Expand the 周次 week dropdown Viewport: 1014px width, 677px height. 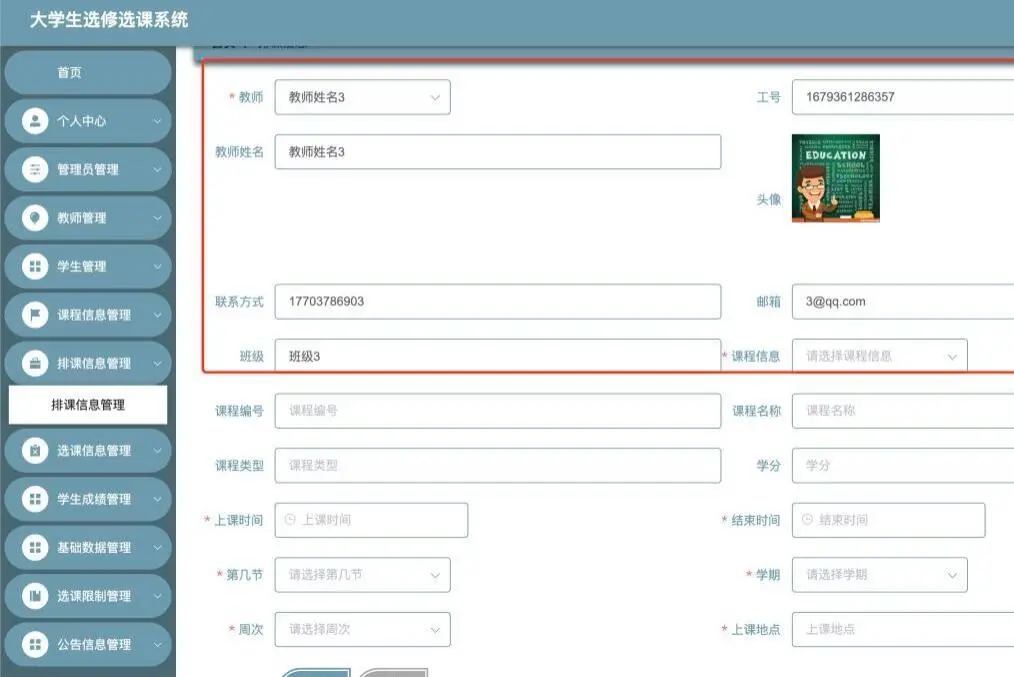(362, 629)
